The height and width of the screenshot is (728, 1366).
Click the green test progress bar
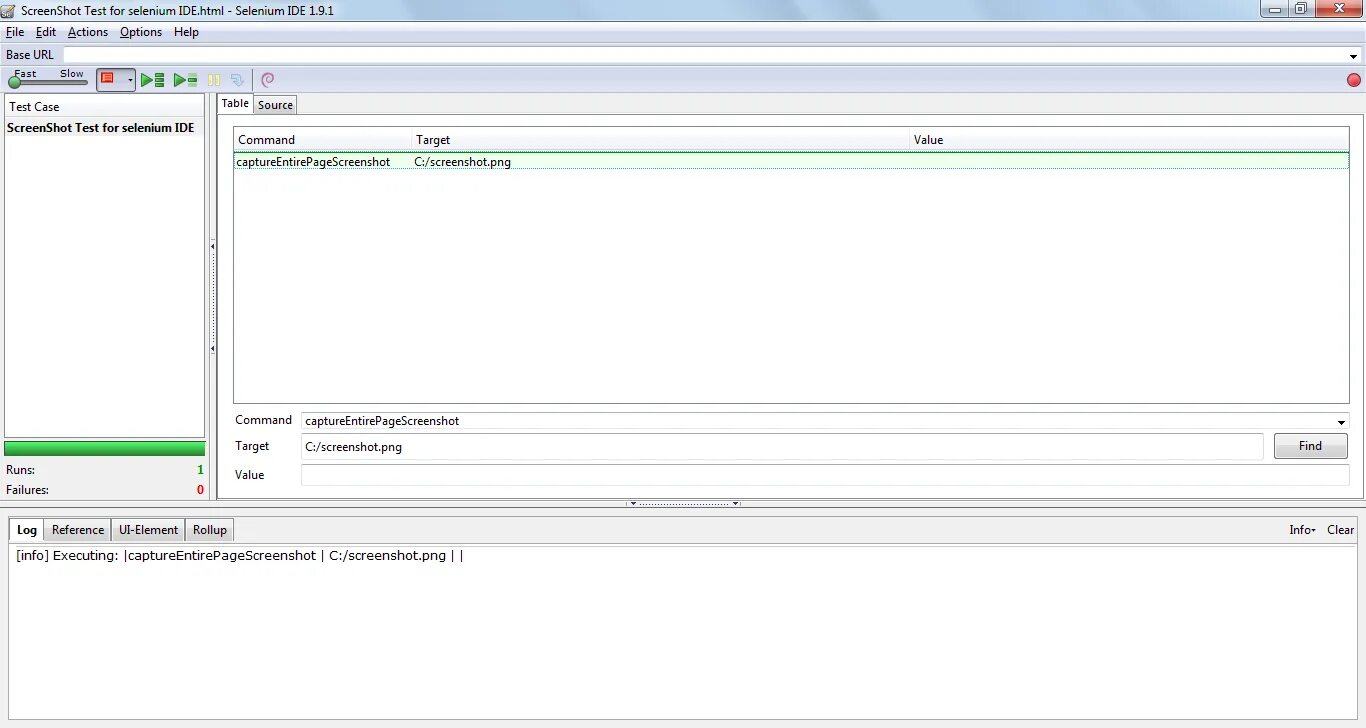pos(104,448)
